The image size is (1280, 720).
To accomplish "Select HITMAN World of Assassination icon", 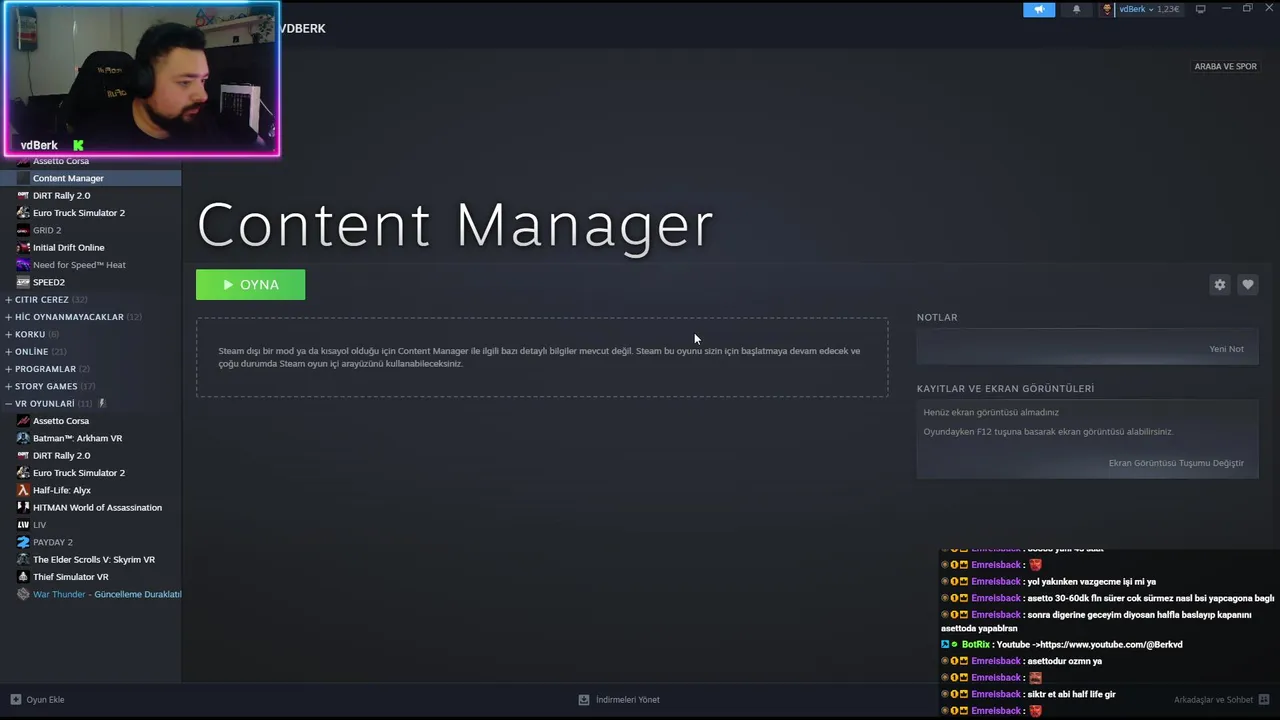I will (23, 508).
